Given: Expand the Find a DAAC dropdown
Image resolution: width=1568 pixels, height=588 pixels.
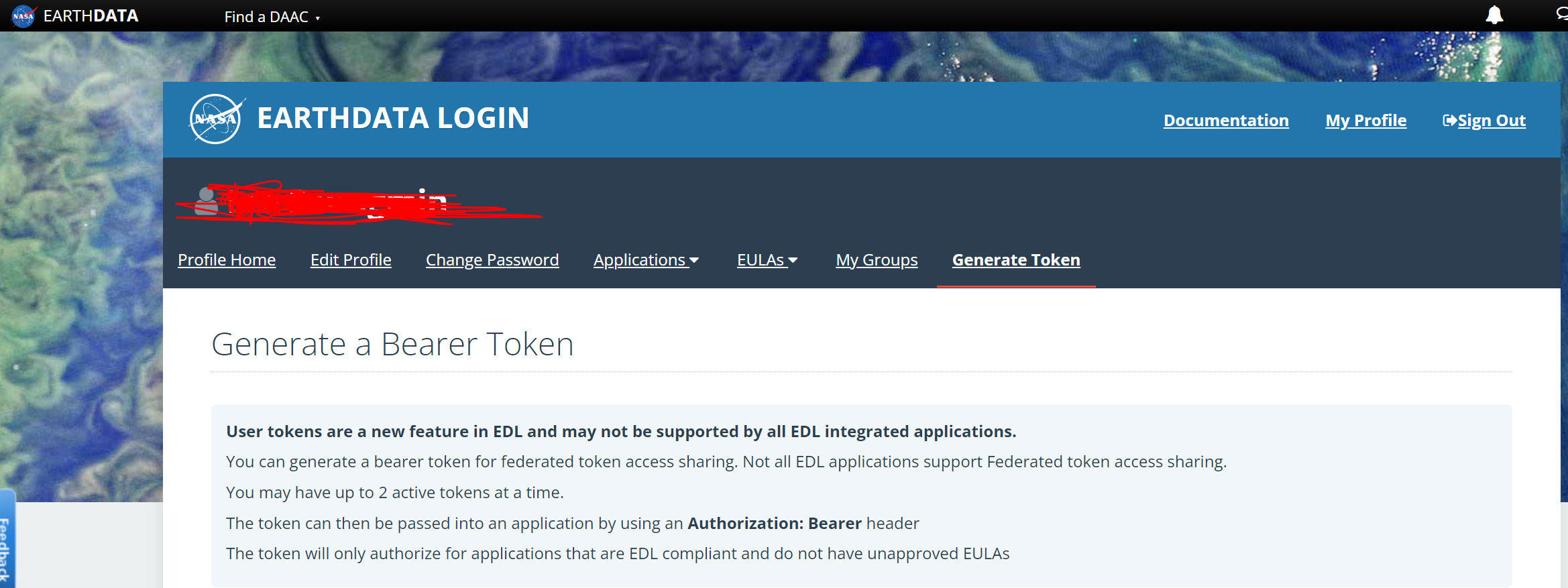Looking at the screenshot, I should tap(272, 17).
